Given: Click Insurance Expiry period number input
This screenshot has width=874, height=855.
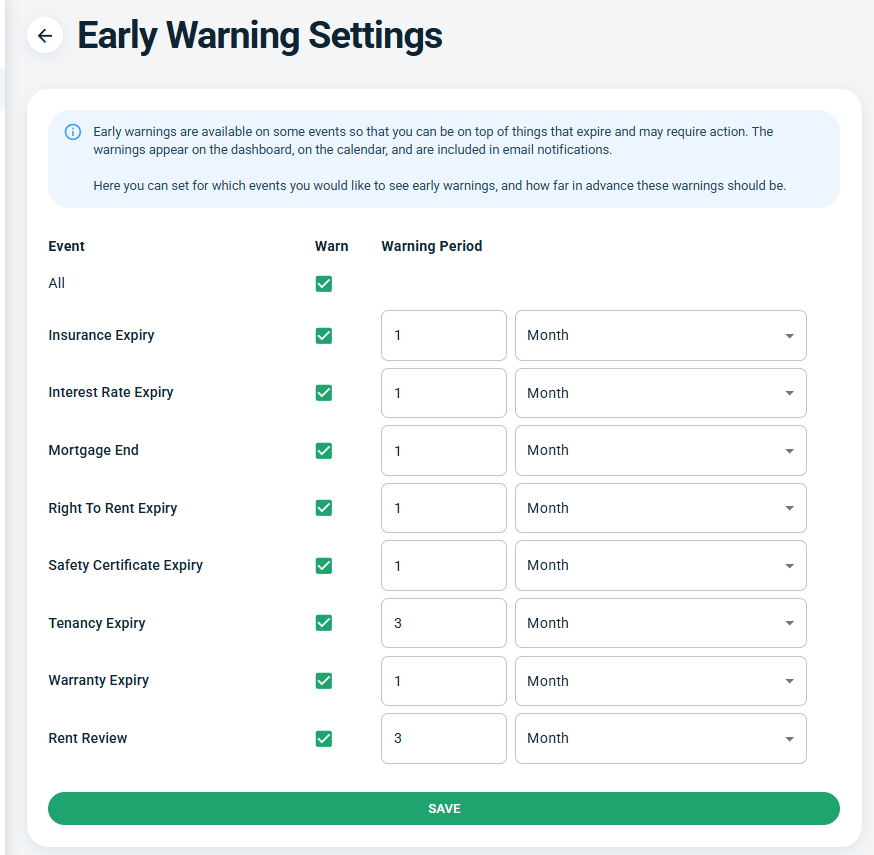Looking at the screenshot, I should pyautogui.click(x=444, y=336).
